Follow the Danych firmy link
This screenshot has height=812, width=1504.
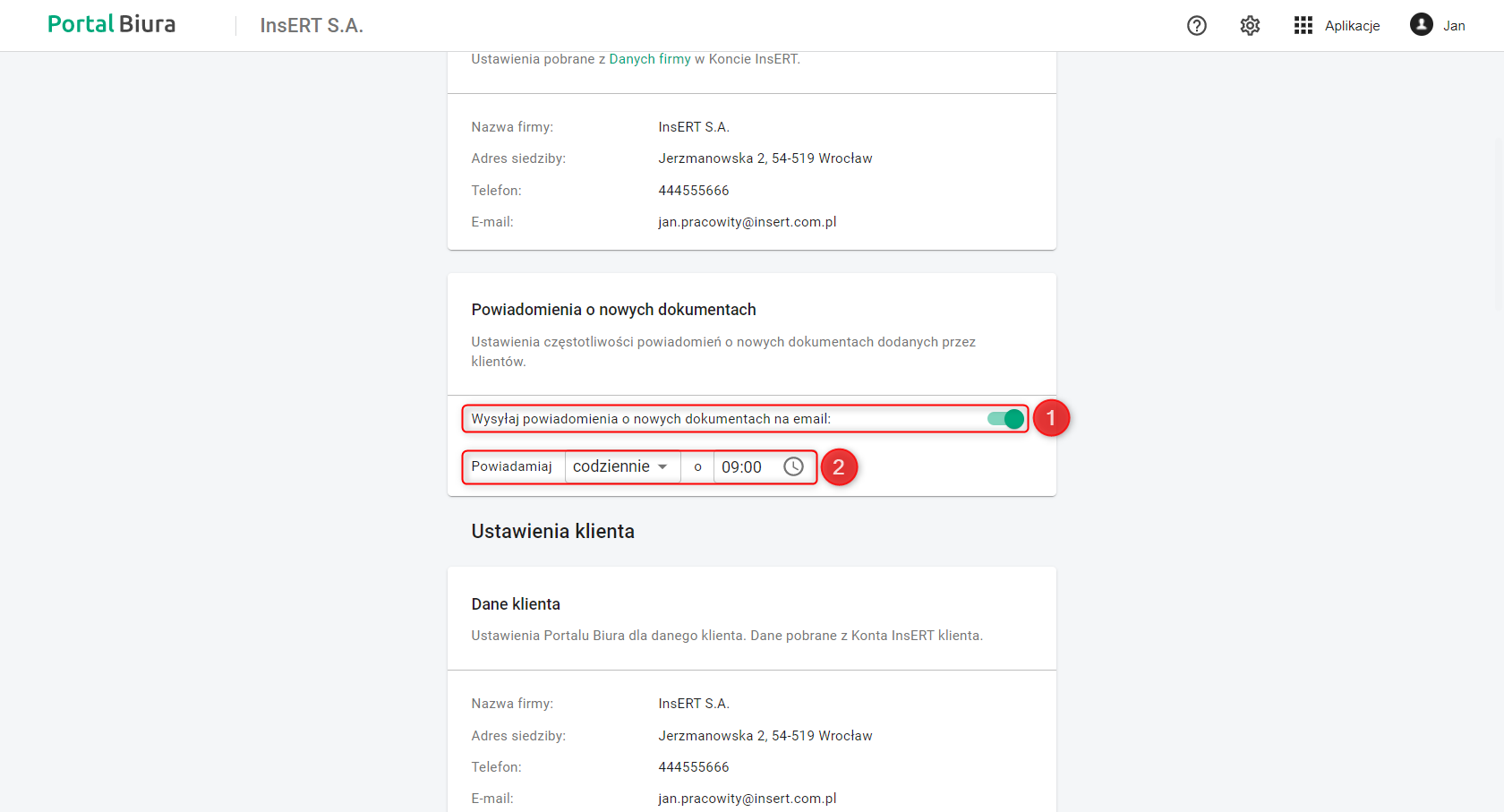tap(650, 59)
